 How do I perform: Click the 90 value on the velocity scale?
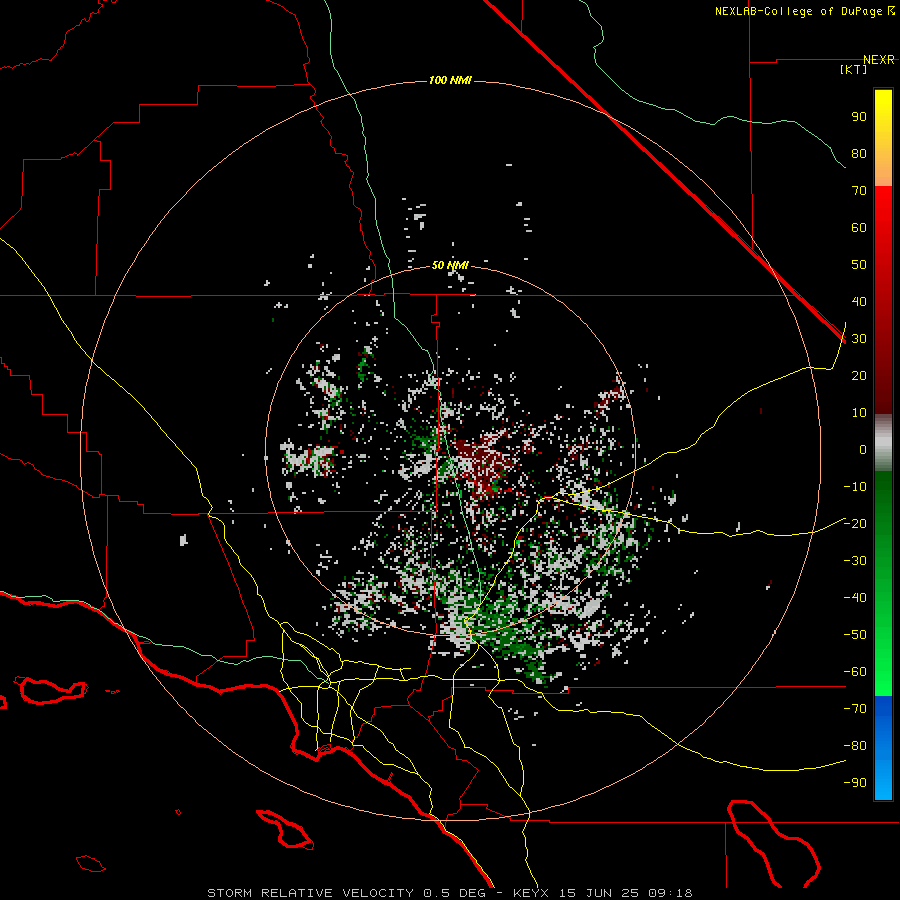pos(859,117)
